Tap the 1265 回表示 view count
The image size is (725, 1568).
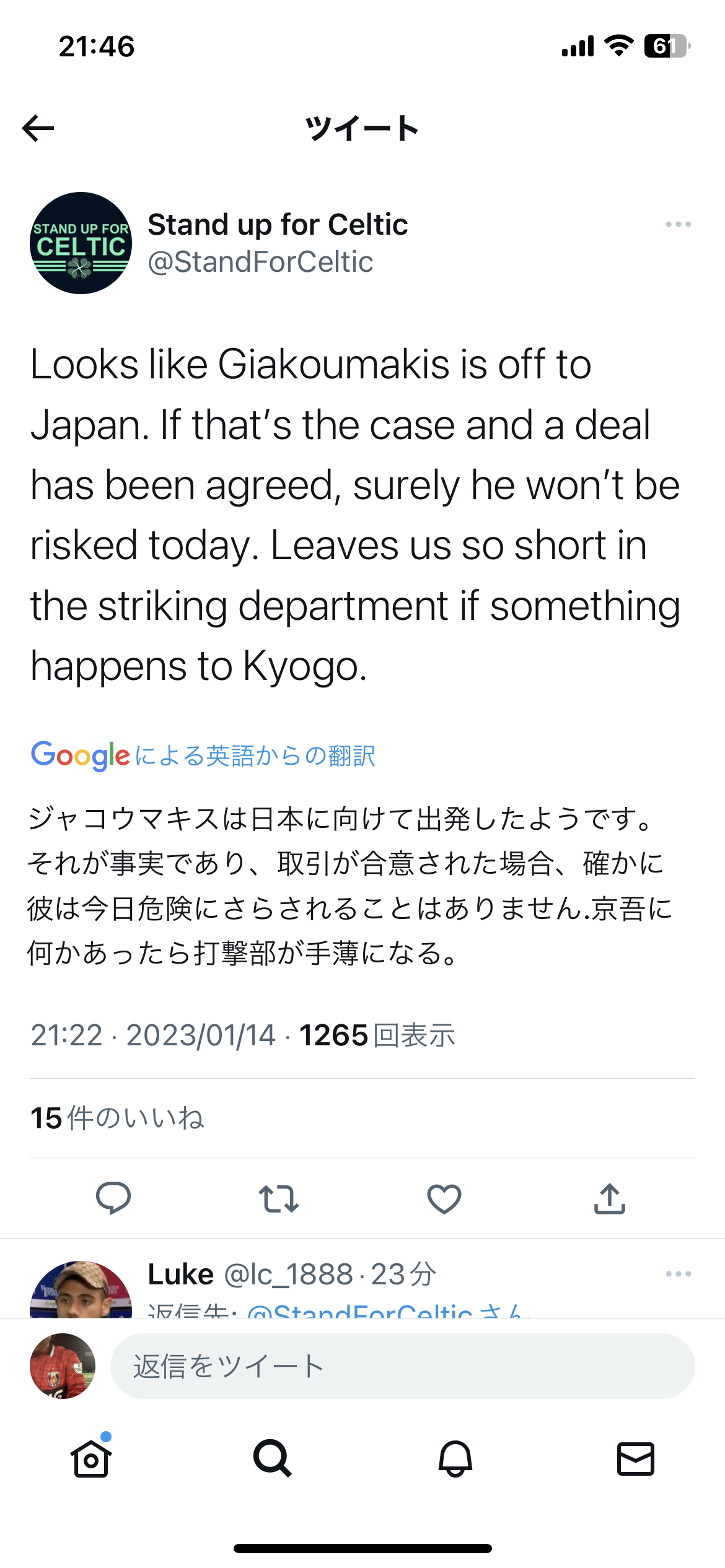pyautogui.click(x=377, y=1035)
